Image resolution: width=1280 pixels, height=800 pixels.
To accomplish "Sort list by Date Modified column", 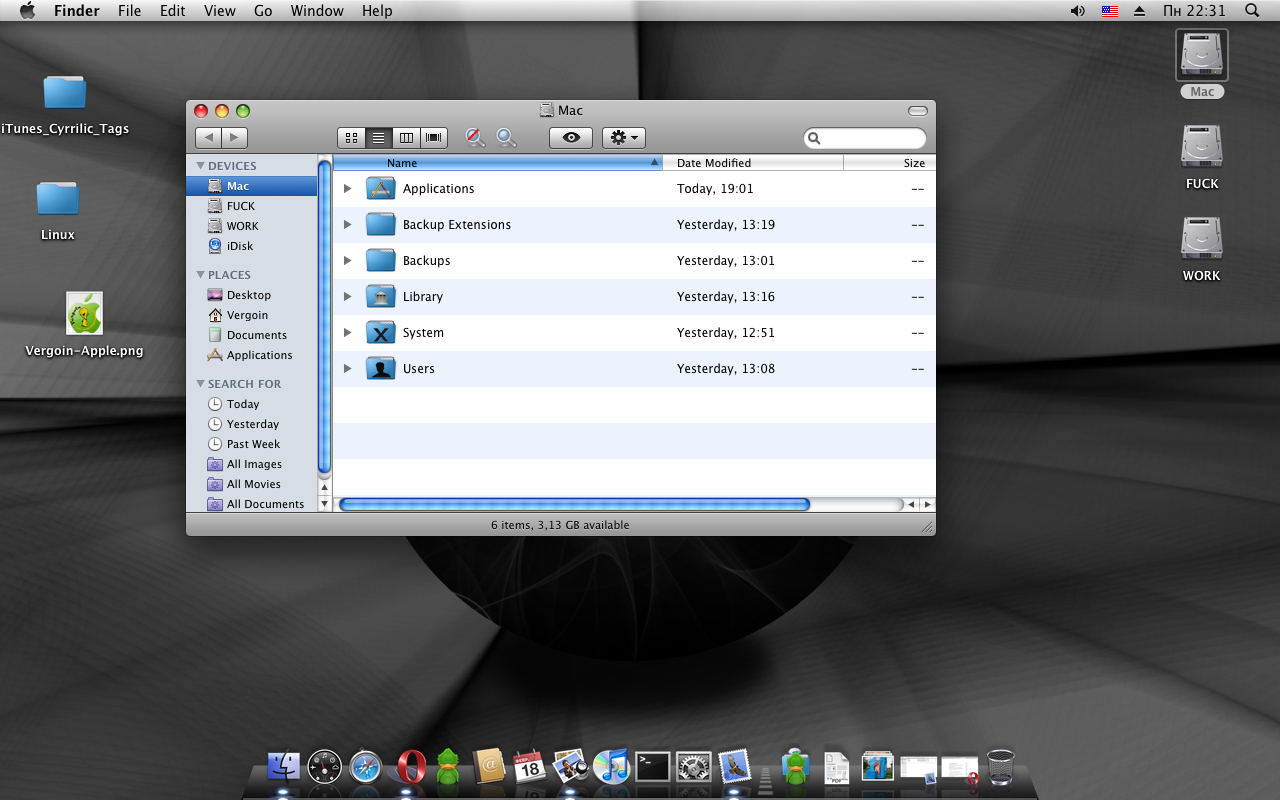I will tap(754, 163).
